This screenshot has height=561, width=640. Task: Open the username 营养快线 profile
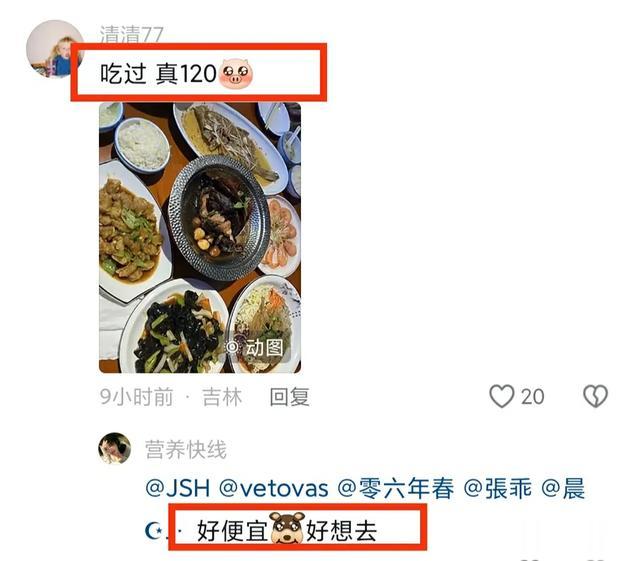click(186, 450)
